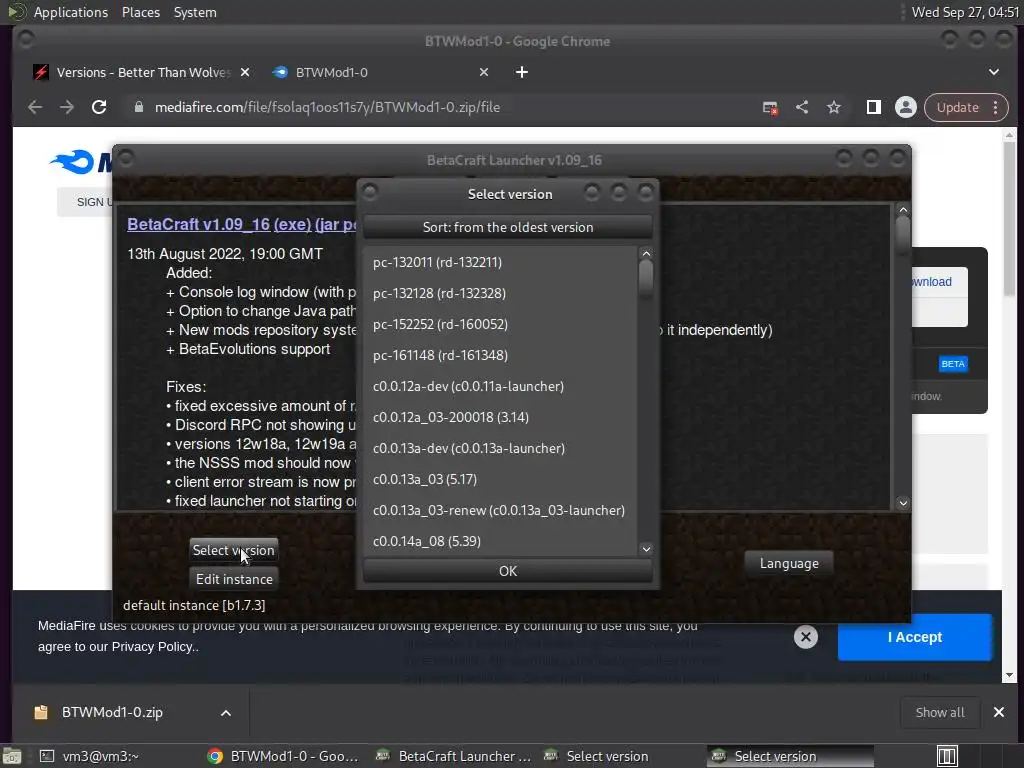Image resolution: width=1024 pixels, height=768 pixels.
Task: Click the Sort: from the oldest version button
Action: pyautogui.click(x=507, y=227)
